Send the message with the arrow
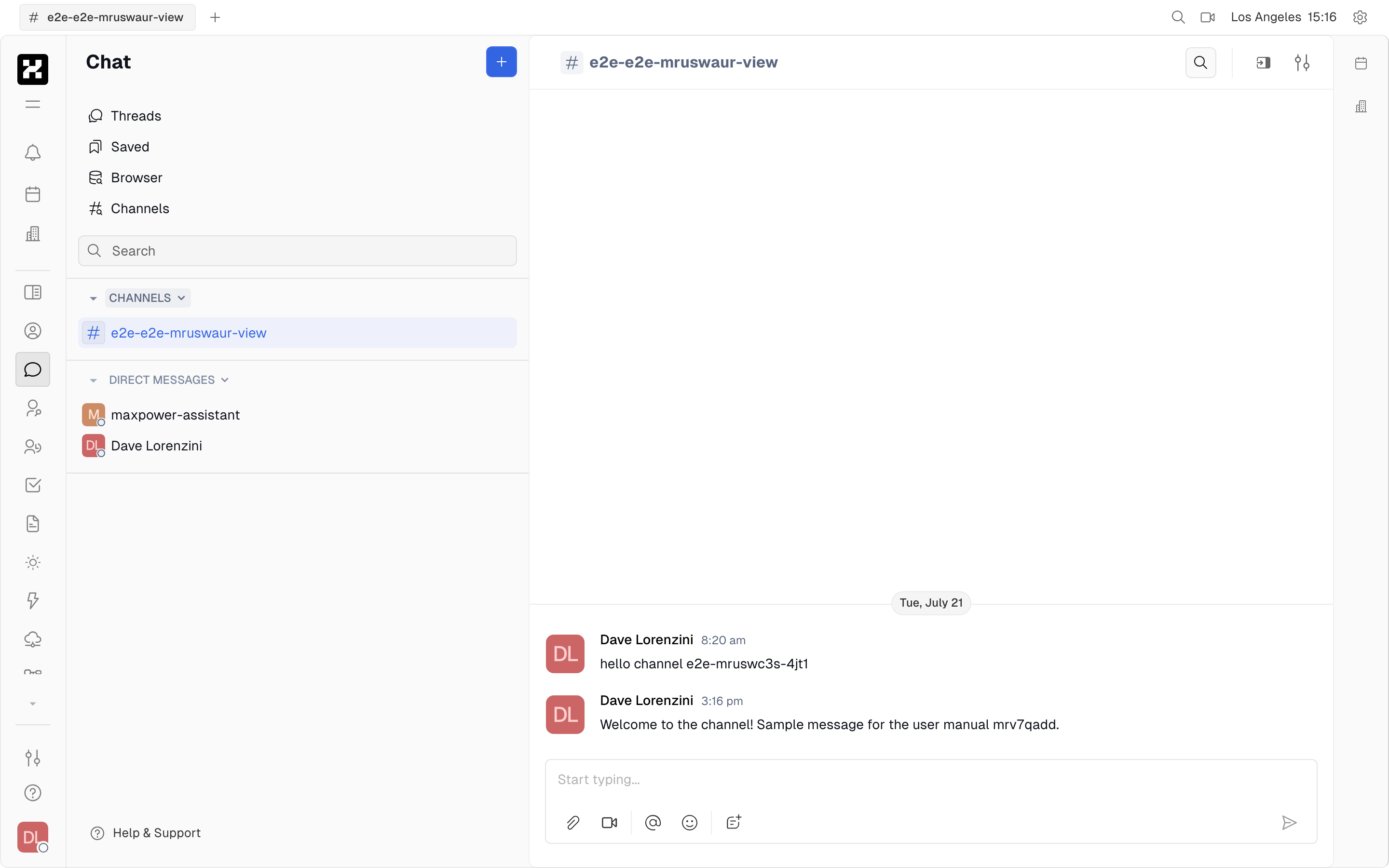 pyautogui.click(x=1289, y=823)
